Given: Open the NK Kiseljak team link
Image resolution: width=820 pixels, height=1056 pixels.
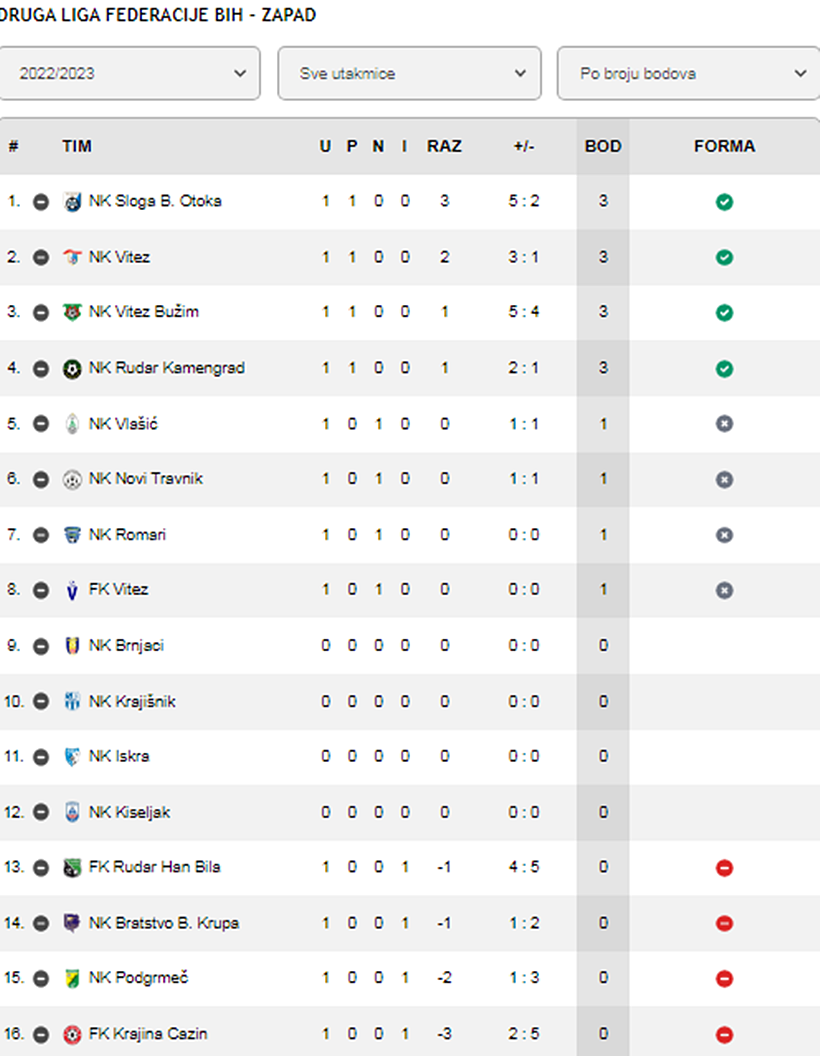Looking at the screenshot, I should pyautogui.click(x=129, y=812).
